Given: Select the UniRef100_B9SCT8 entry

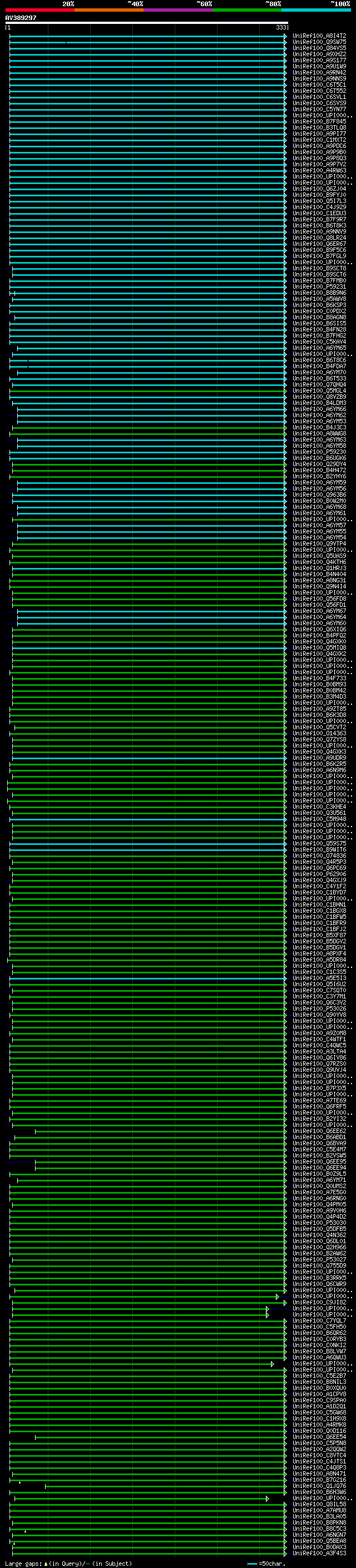Looking at the screenshot, I should (319, 268).
